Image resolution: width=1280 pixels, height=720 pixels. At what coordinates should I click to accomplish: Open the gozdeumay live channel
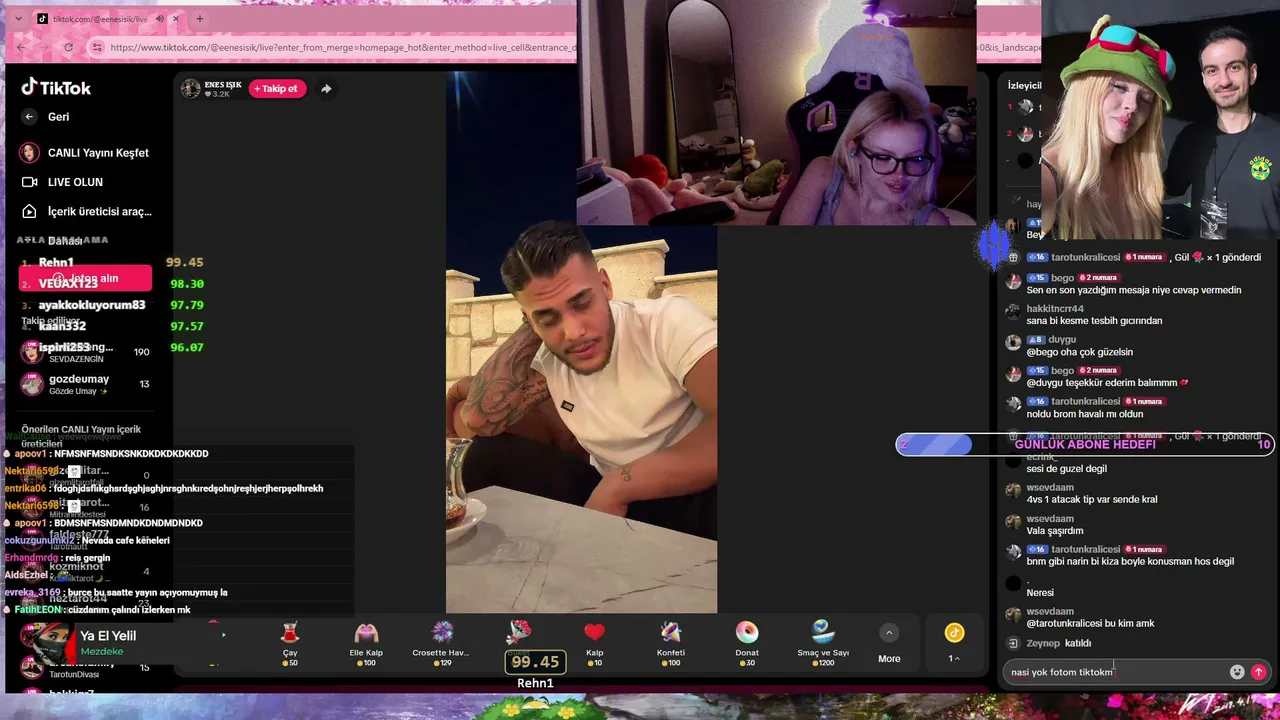(x=85, y=384)
